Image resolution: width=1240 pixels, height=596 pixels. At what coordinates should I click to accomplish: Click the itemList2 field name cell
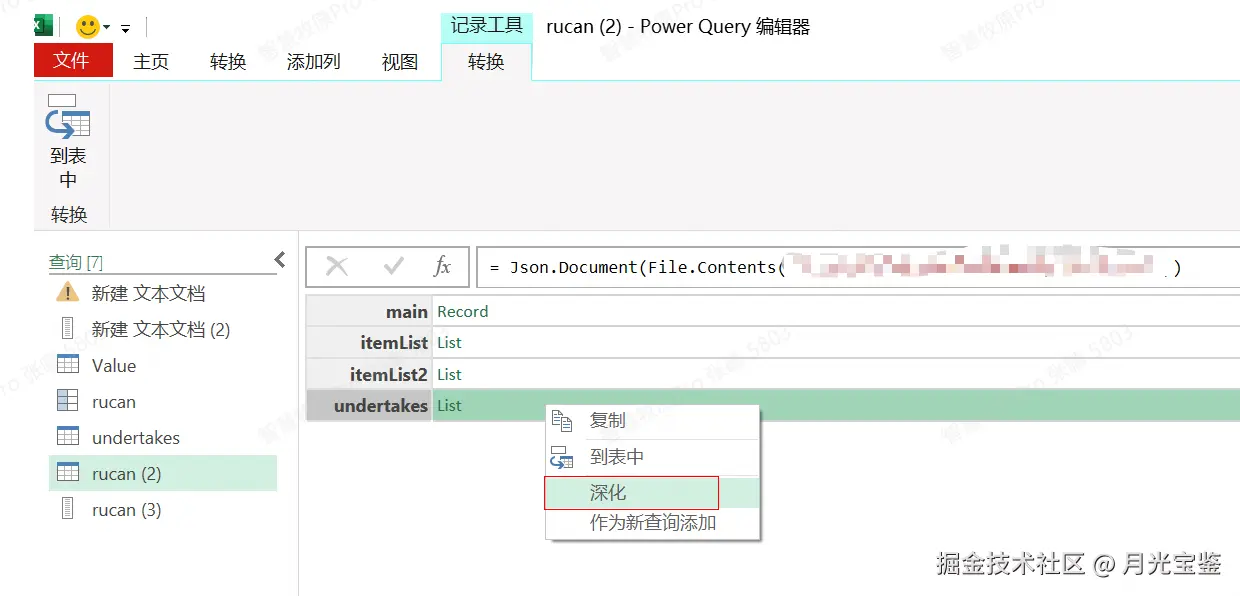point(369,374)
